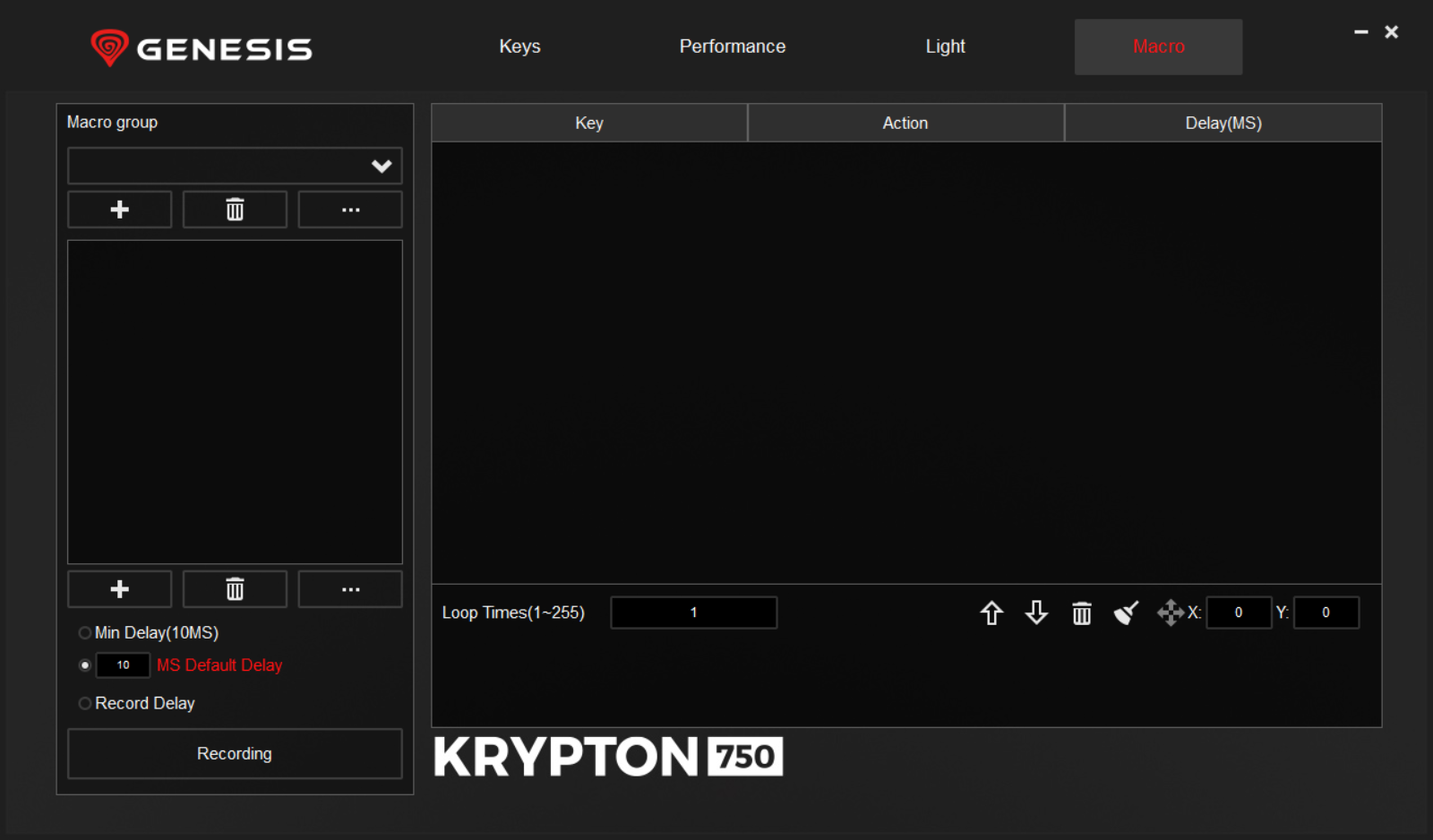This screenshot has height=840, width=1433.
Task: Move selected action up with arrow icon
Action: pyautogui.click(x=991, y=613)
